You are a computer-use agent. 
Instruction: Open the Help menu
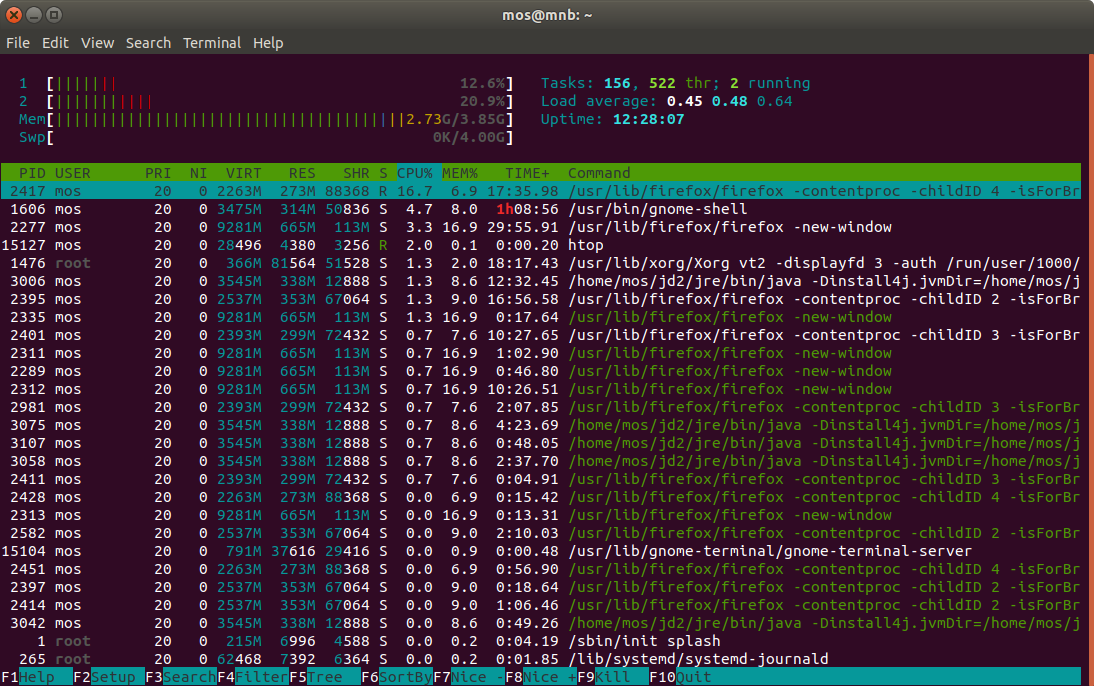(x=268, y=43)
